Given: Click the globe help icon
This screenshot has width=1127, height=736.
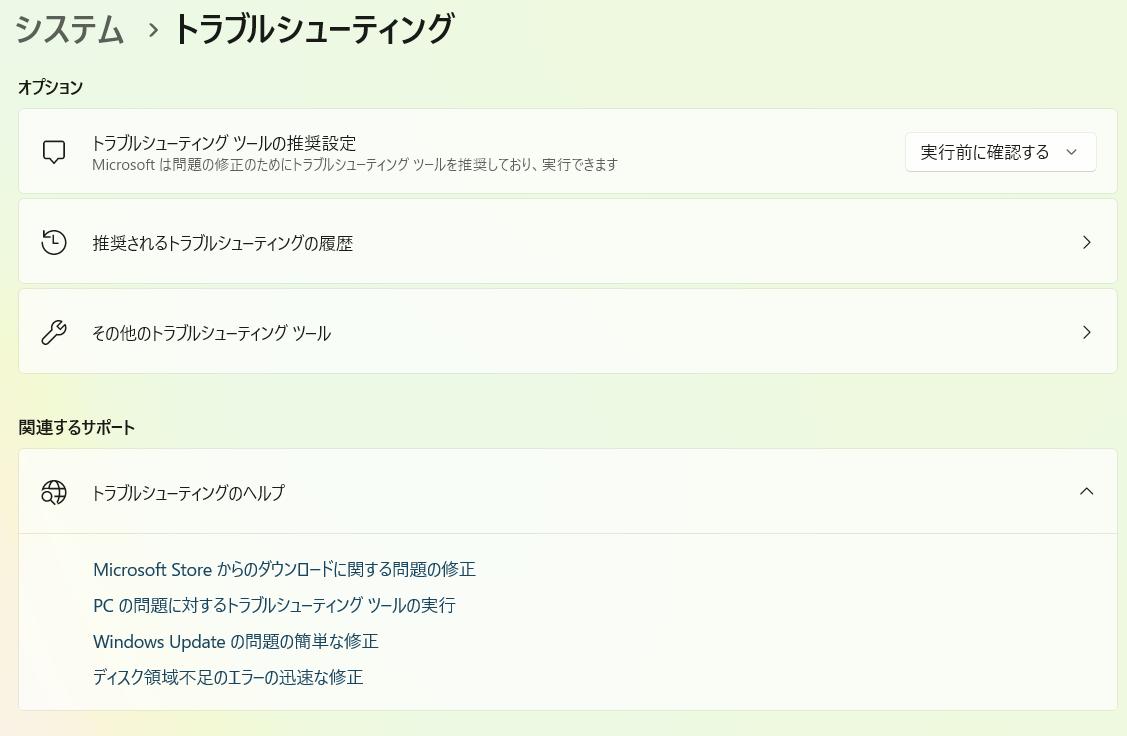Looking at the screenshot, I should (x=54, y=492).
